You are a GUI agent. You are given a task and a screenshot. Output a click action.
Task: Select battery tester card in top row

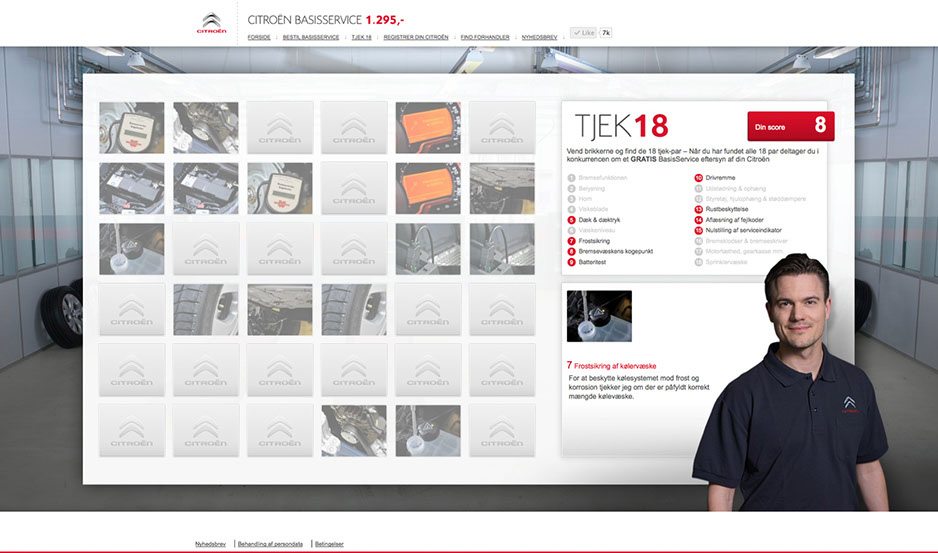(x=132, y=127)
